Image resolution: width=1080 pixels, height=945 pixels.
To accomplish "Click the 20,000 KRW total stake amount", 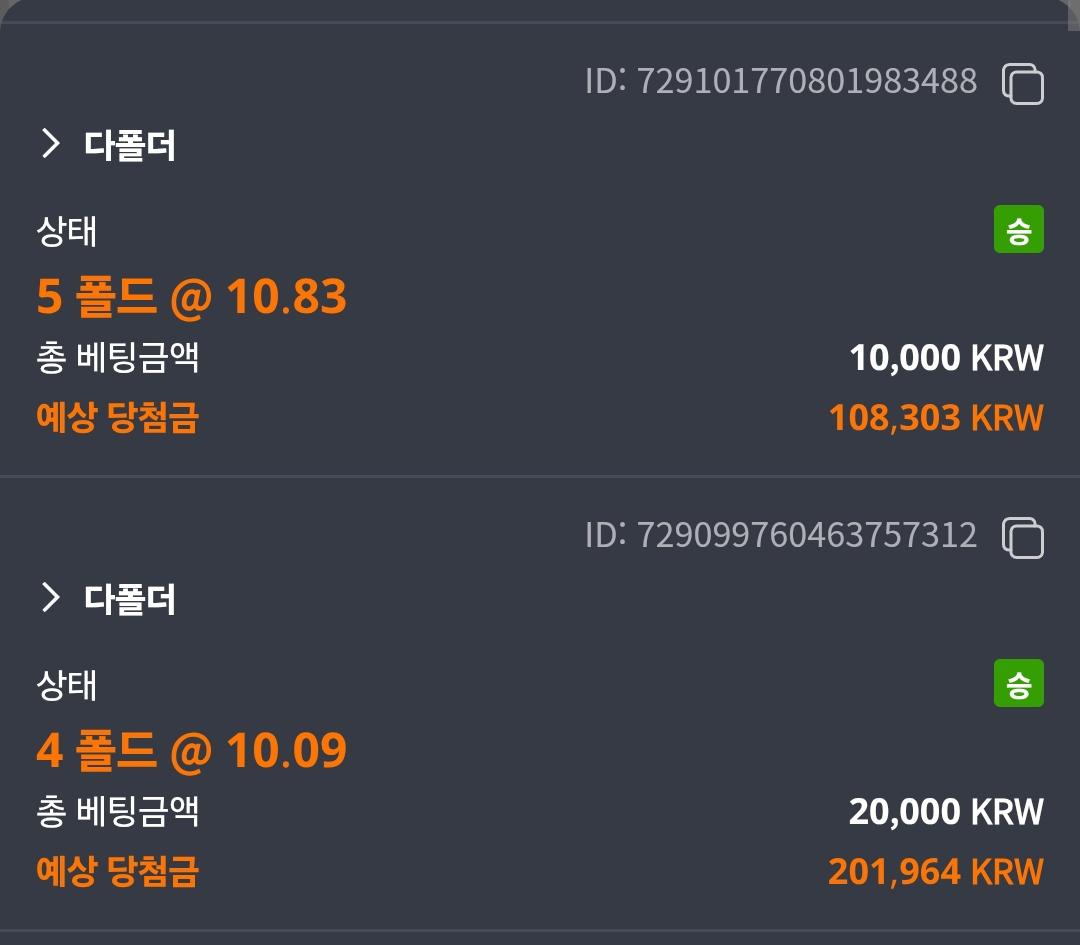I will pyautogui.click(x=946, y=812).
